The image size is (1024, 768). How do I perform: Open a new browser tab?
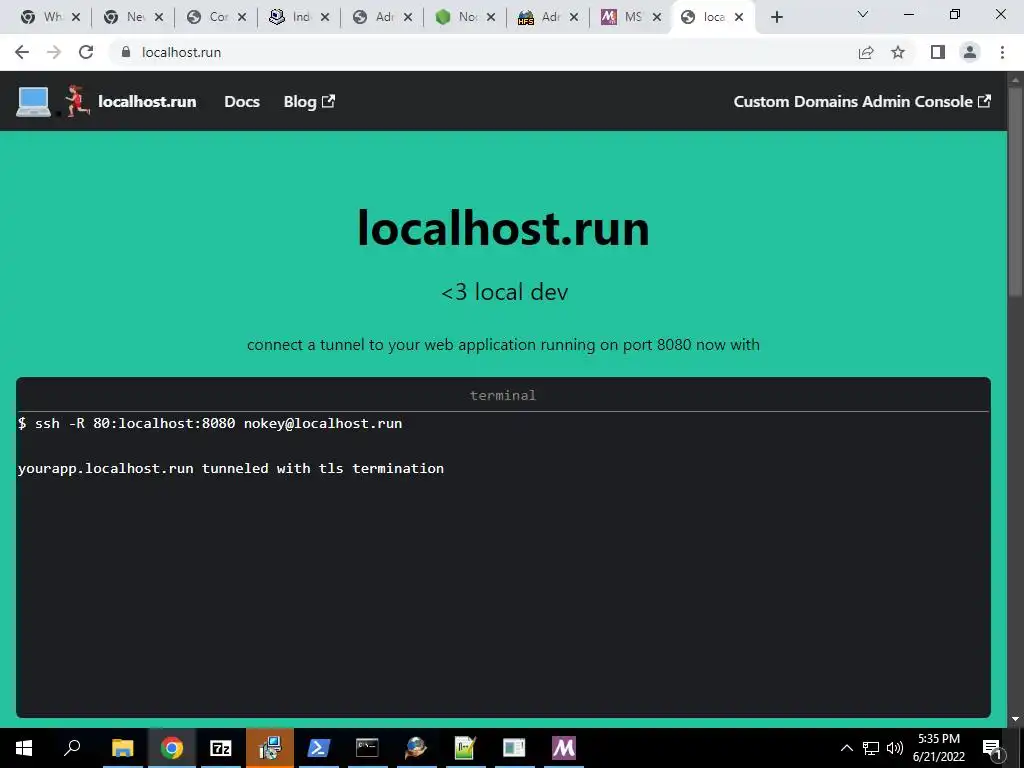coord(776,17)
